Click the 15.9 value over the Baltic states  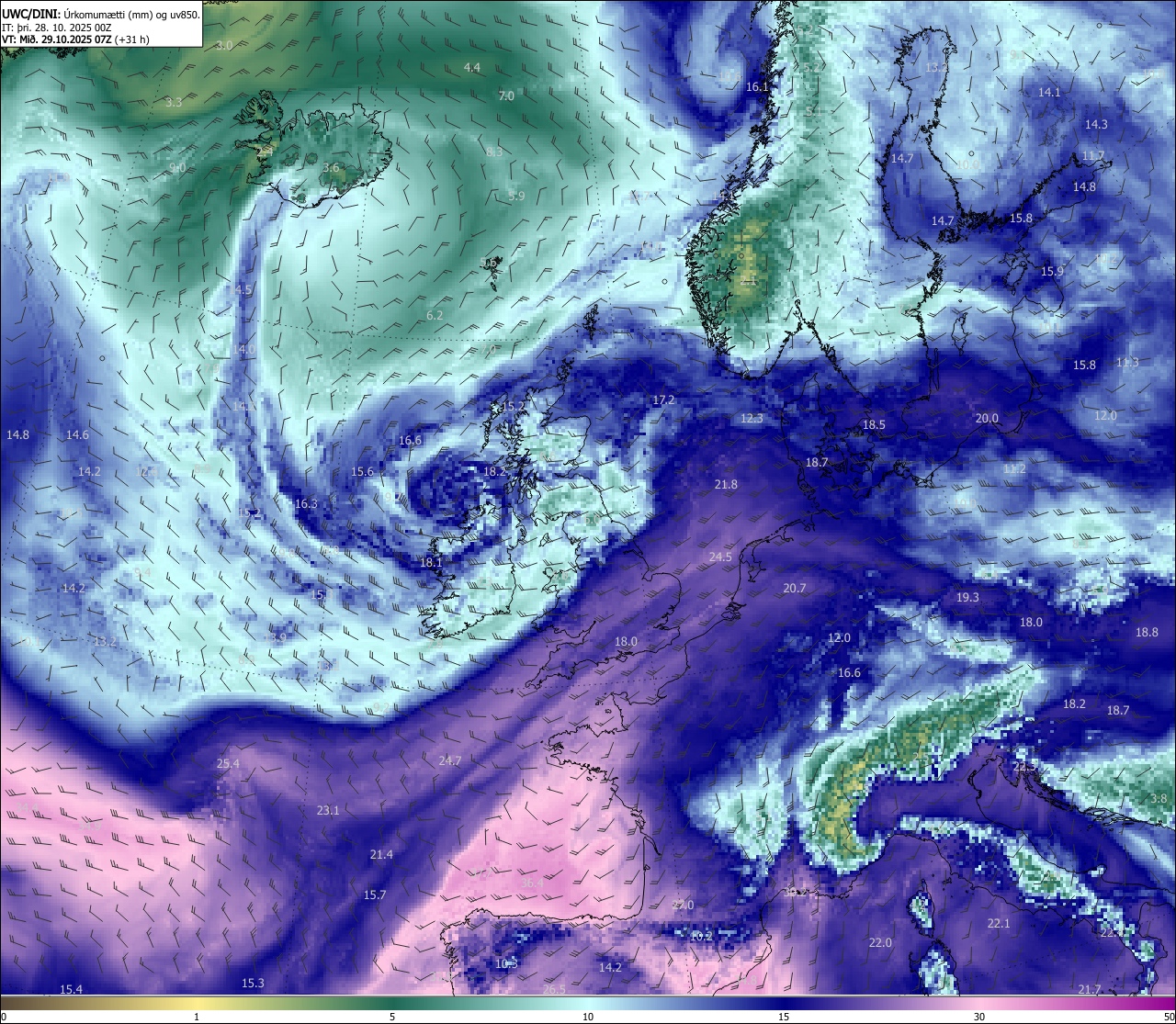(1052, 272)
